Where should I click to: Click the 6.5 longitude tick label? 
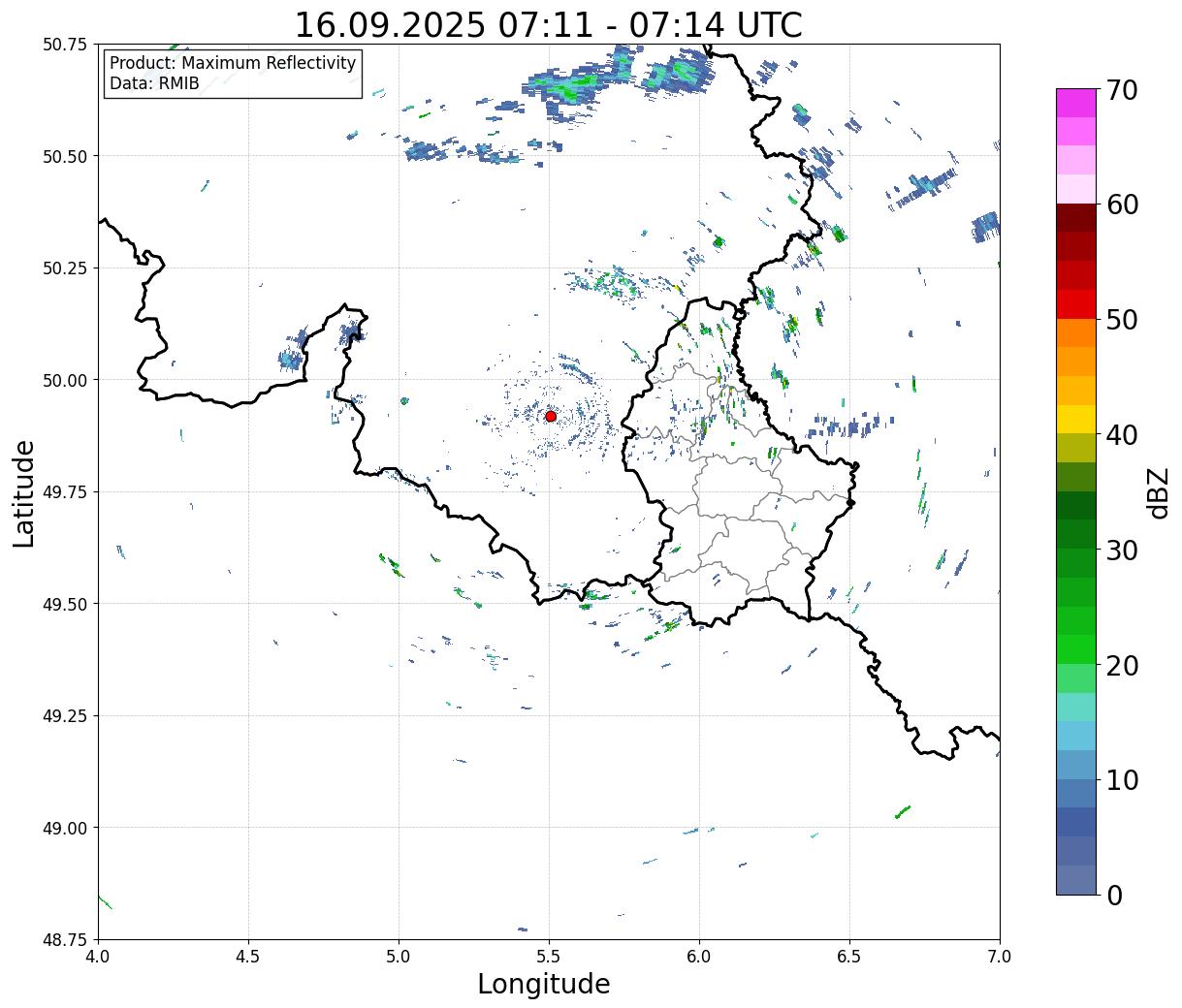tap(849, 957)
